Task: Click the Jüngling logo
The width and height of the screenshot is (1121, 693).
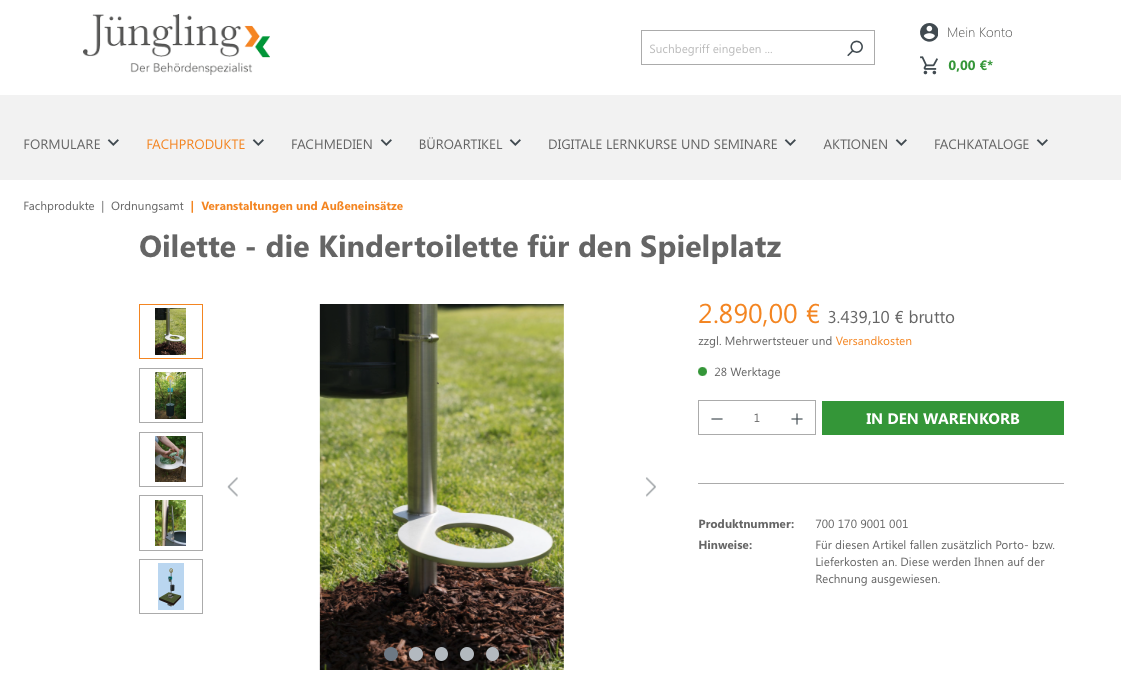Action: pos(177,44)
